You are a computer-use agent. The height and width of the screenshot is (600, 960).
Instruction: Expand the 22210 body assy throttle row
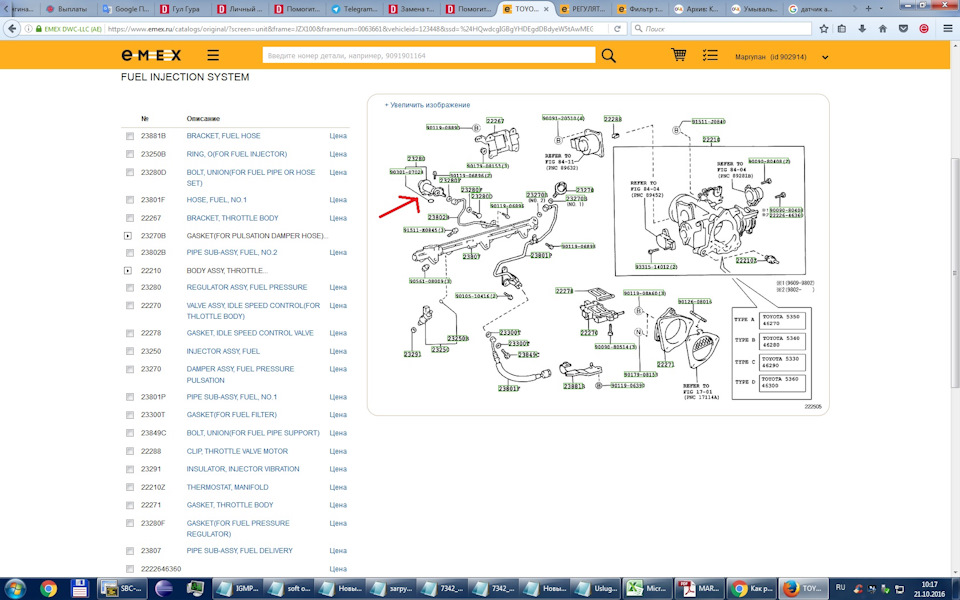[127, 271]
